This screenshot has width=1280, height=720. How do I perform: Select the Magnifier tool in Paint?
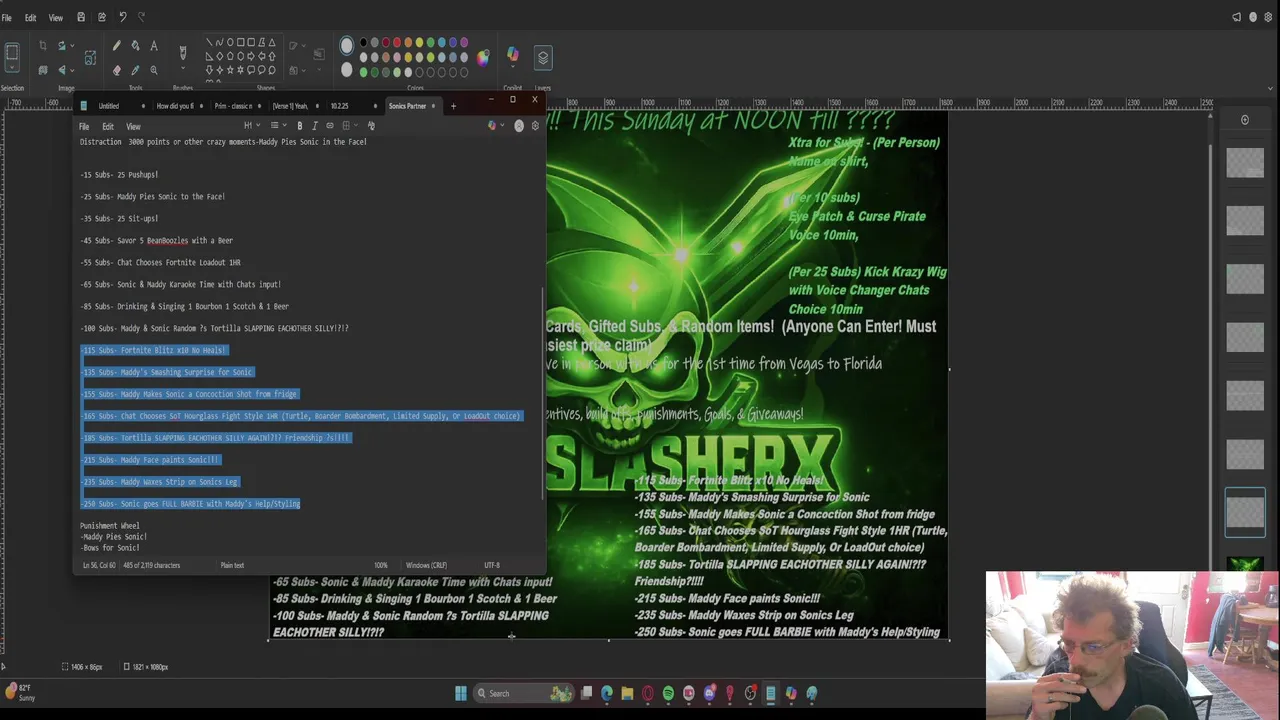tap(154, 70)
